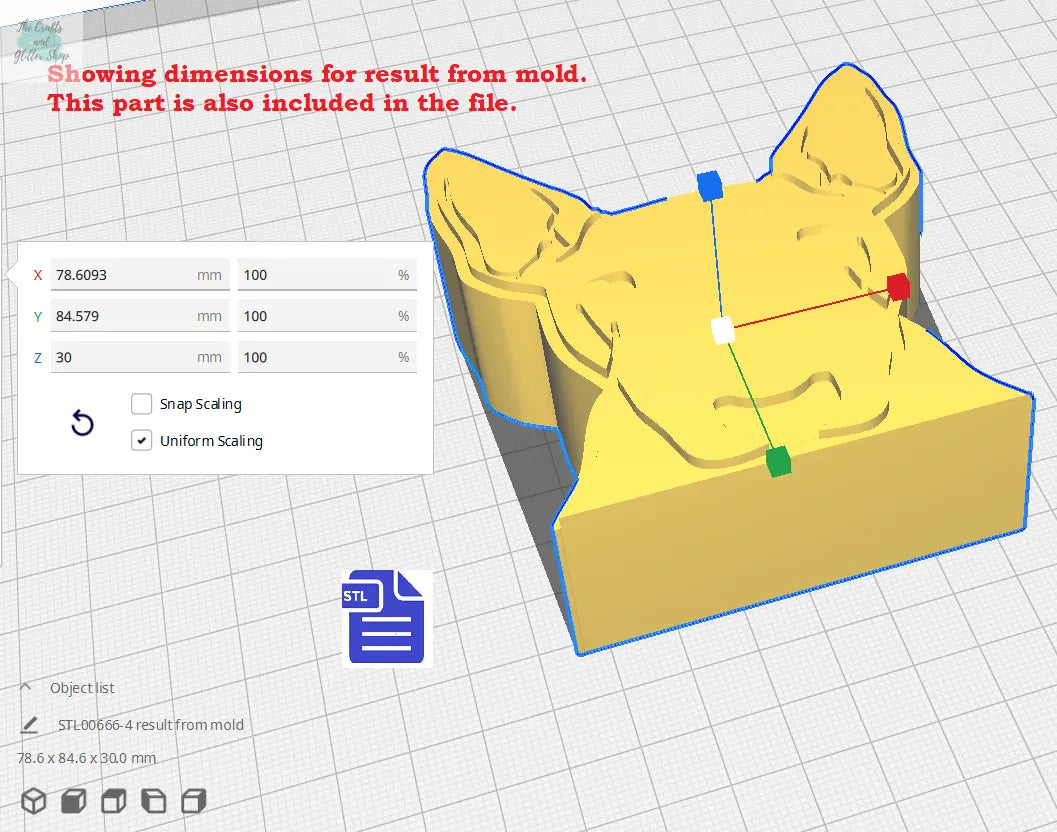This screenshot has width=1057, height=832.
Task: Select the Top view cube icon
Action: pyautogui.click(x=113, y=801)
